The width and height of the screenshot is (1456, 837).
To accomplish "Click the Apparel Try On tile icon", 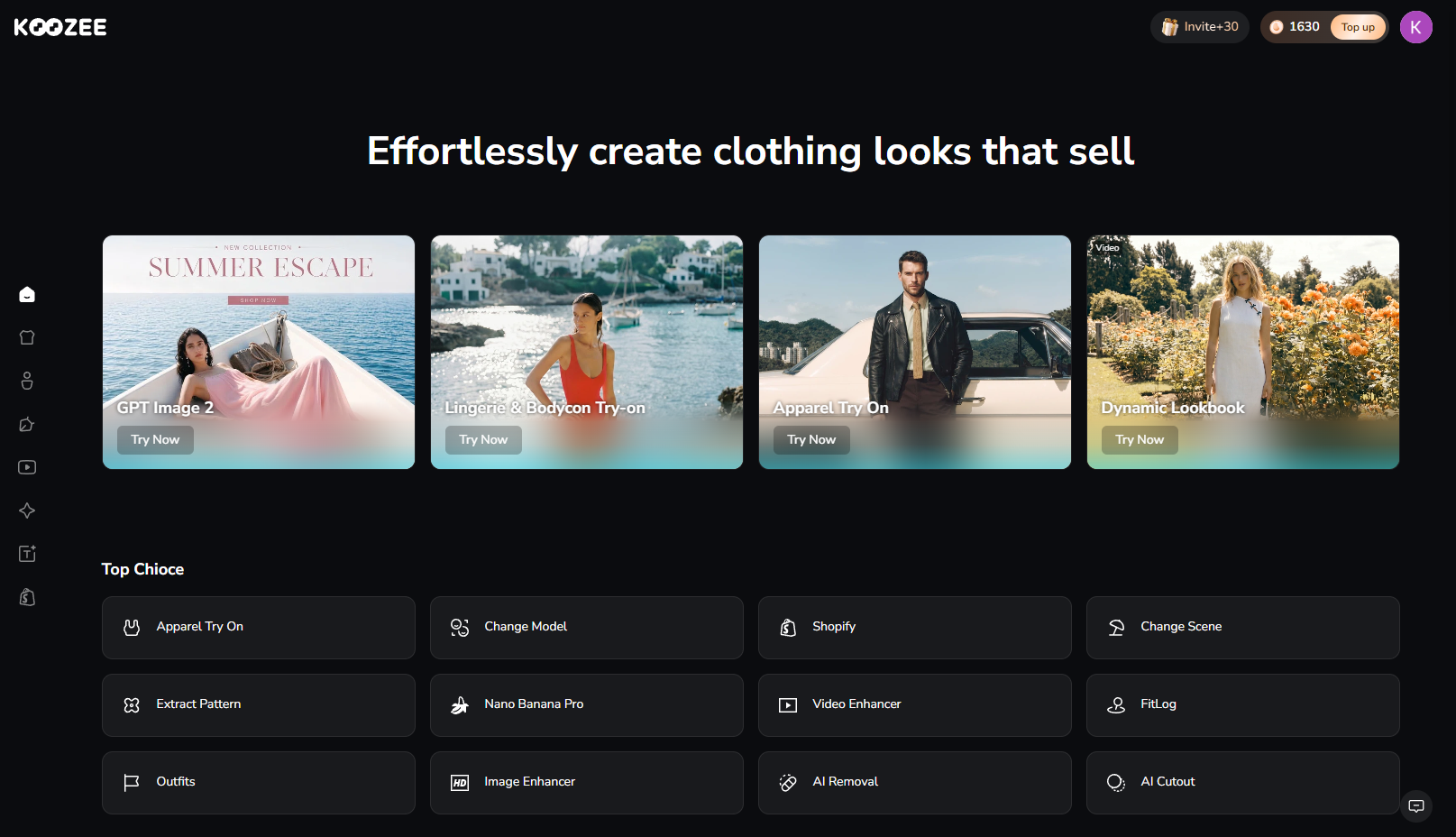I will 132,627.
